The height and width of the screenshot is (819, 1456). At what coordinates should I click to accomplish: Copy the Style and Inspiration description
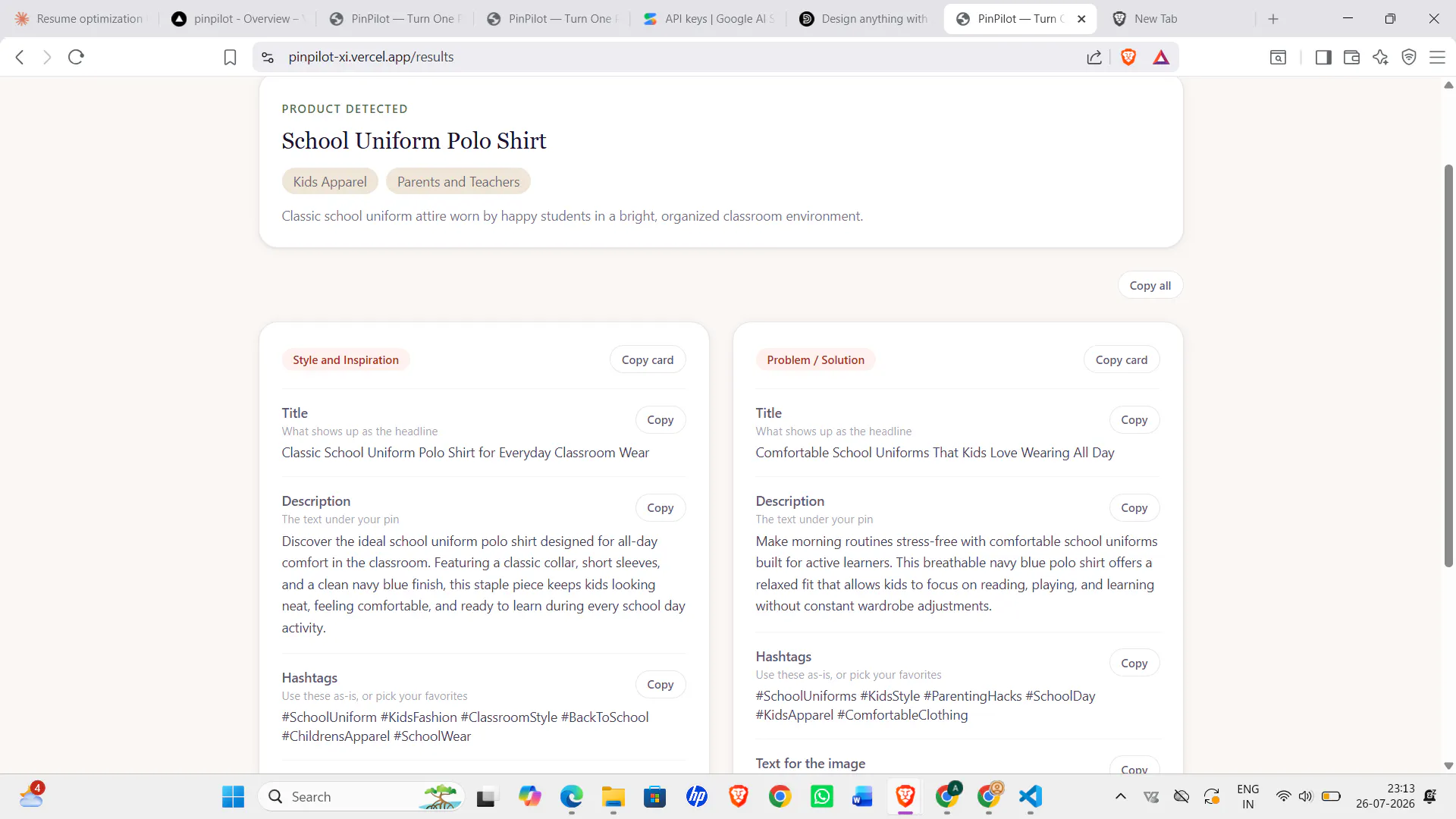(x=660, y=507)
